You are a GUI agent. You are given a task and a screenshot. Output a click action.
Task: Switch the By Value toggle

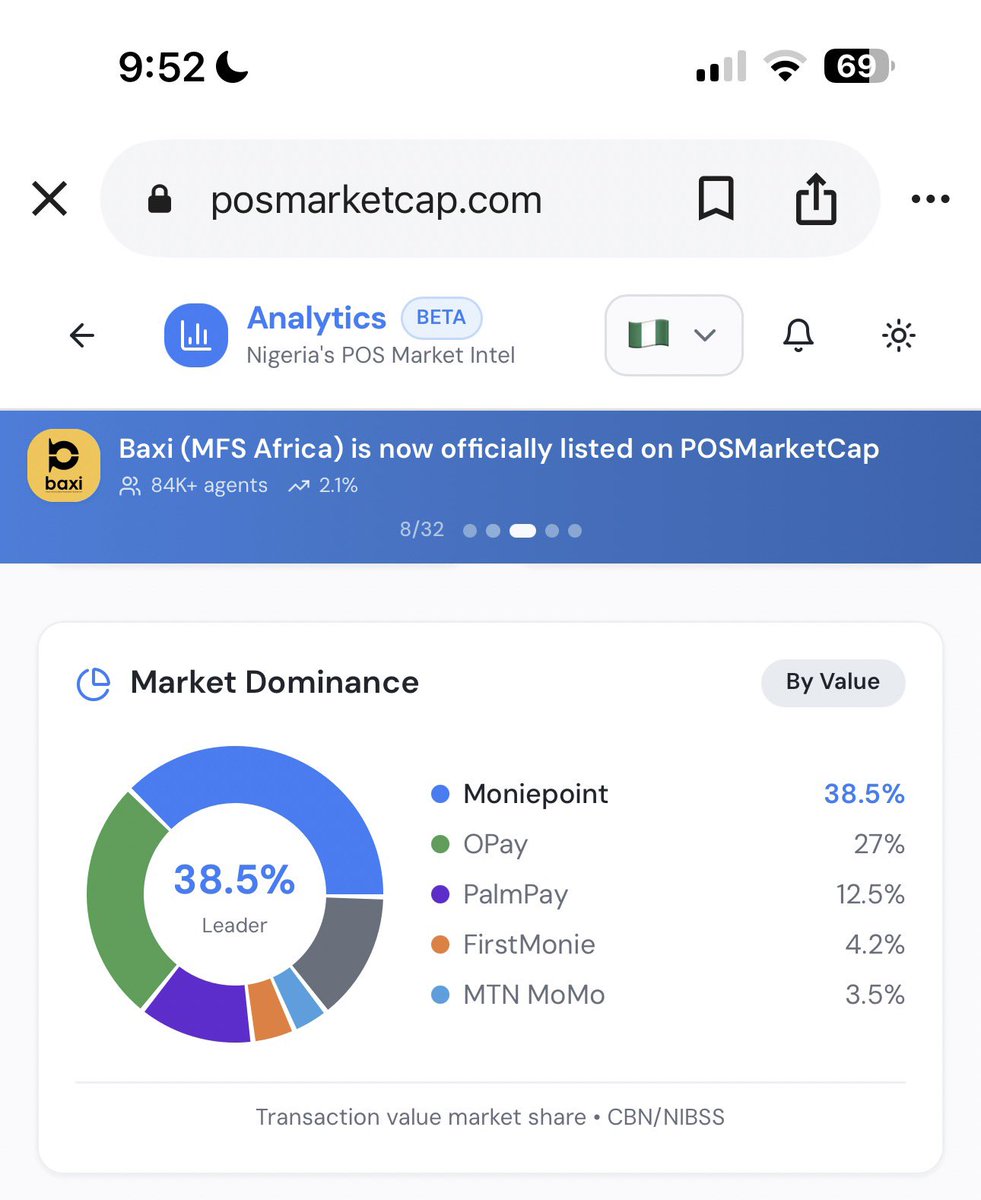833,682
